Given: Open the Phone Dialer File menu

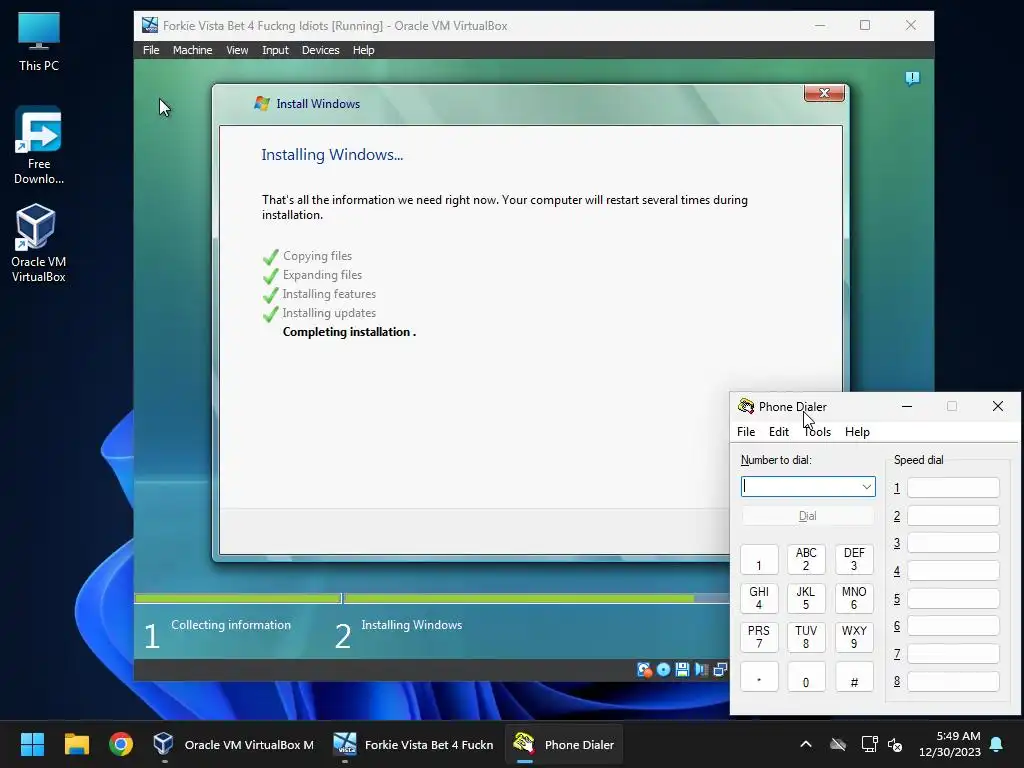Looking at the screenshot, I should (x=746, y=432).
